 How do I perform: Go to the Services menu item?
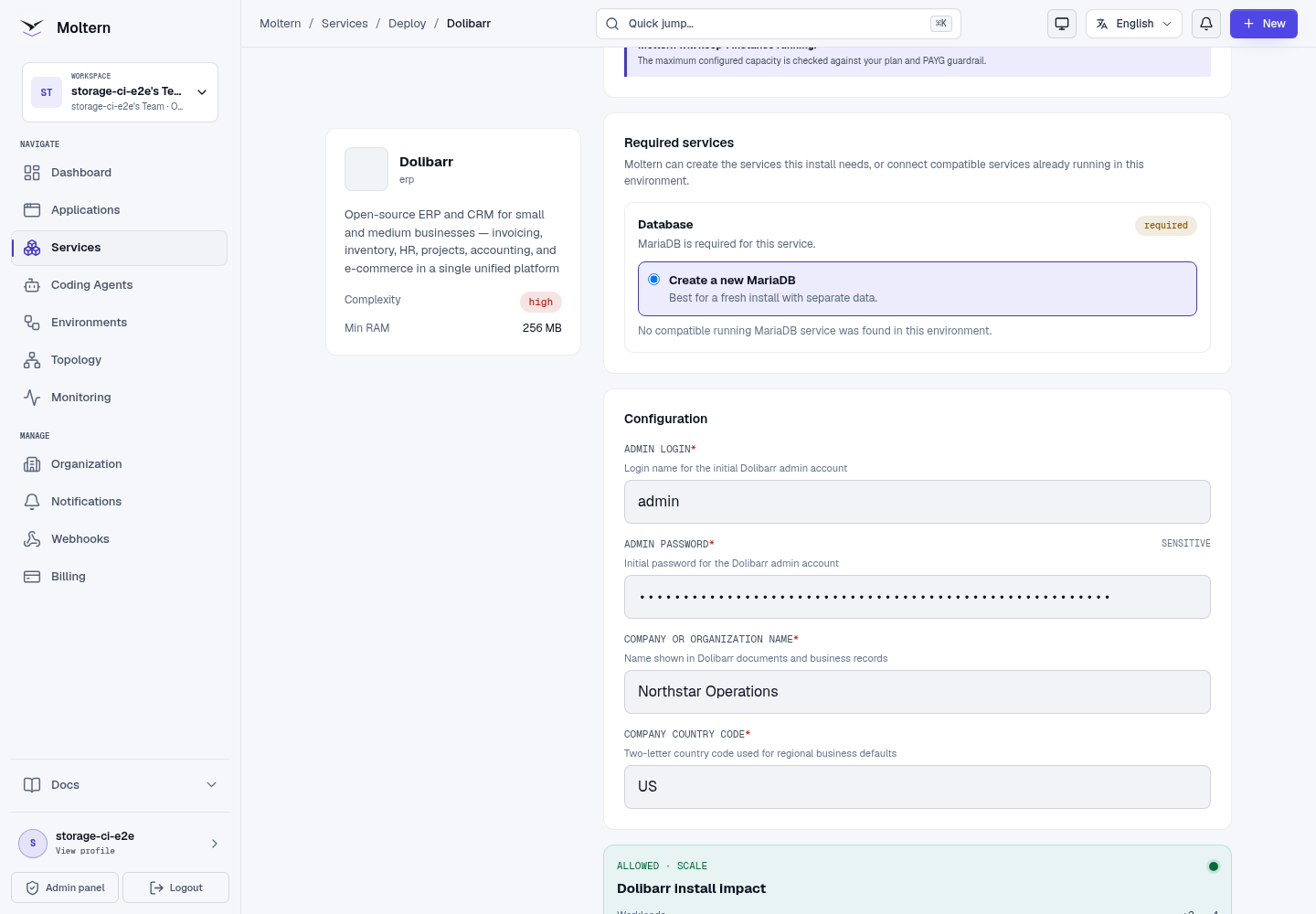[x=120, y=248]
